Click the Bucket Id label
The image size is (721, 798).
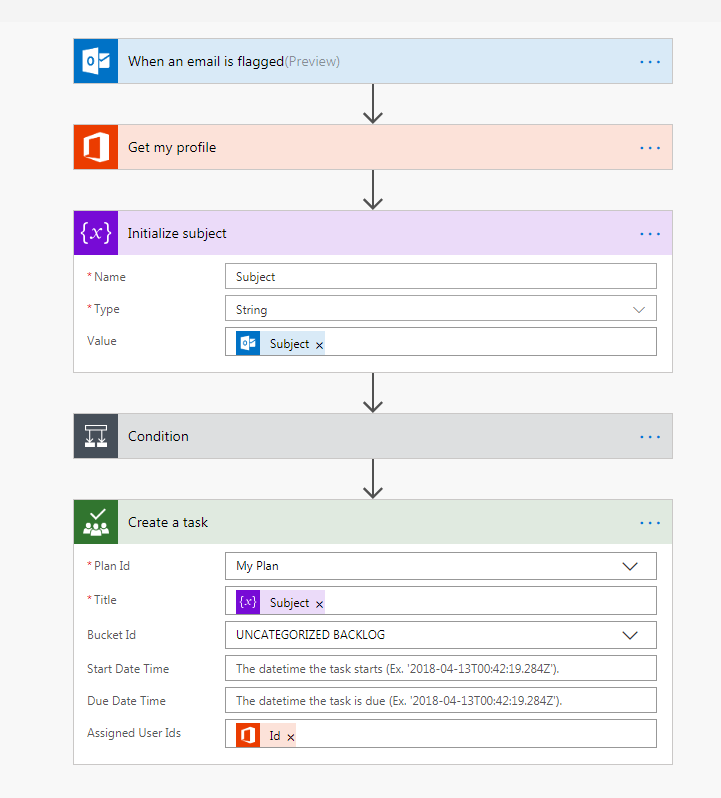click(111, 635)
